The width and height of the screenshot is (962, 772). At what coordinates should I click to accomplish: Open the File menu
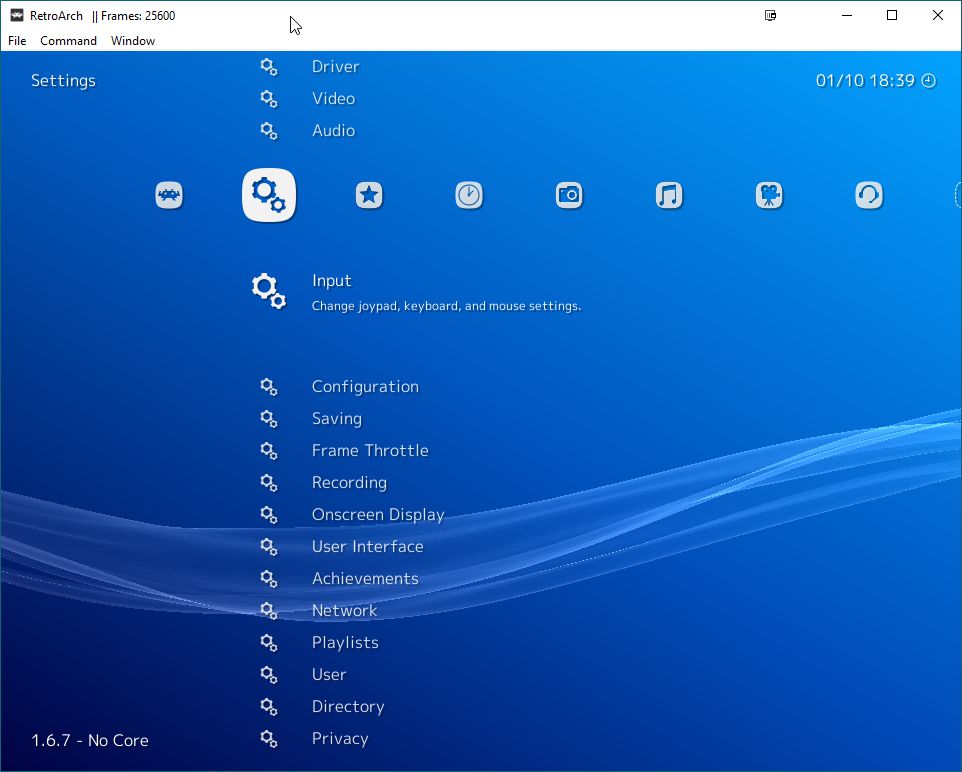point(16,41)
